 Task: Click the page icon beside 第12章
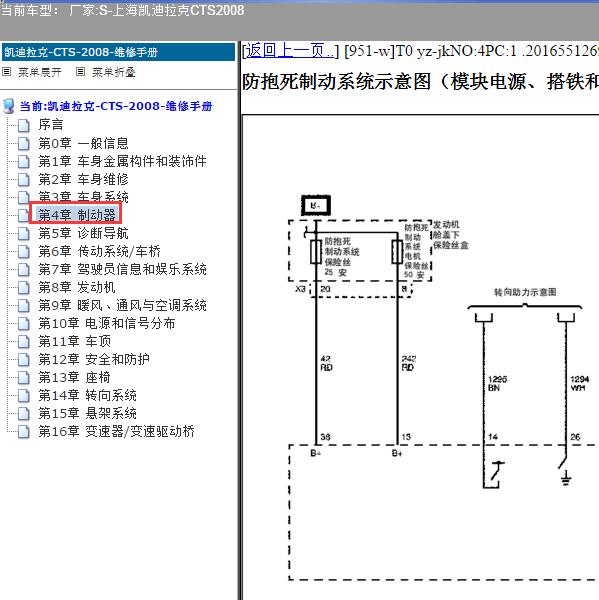24,359
